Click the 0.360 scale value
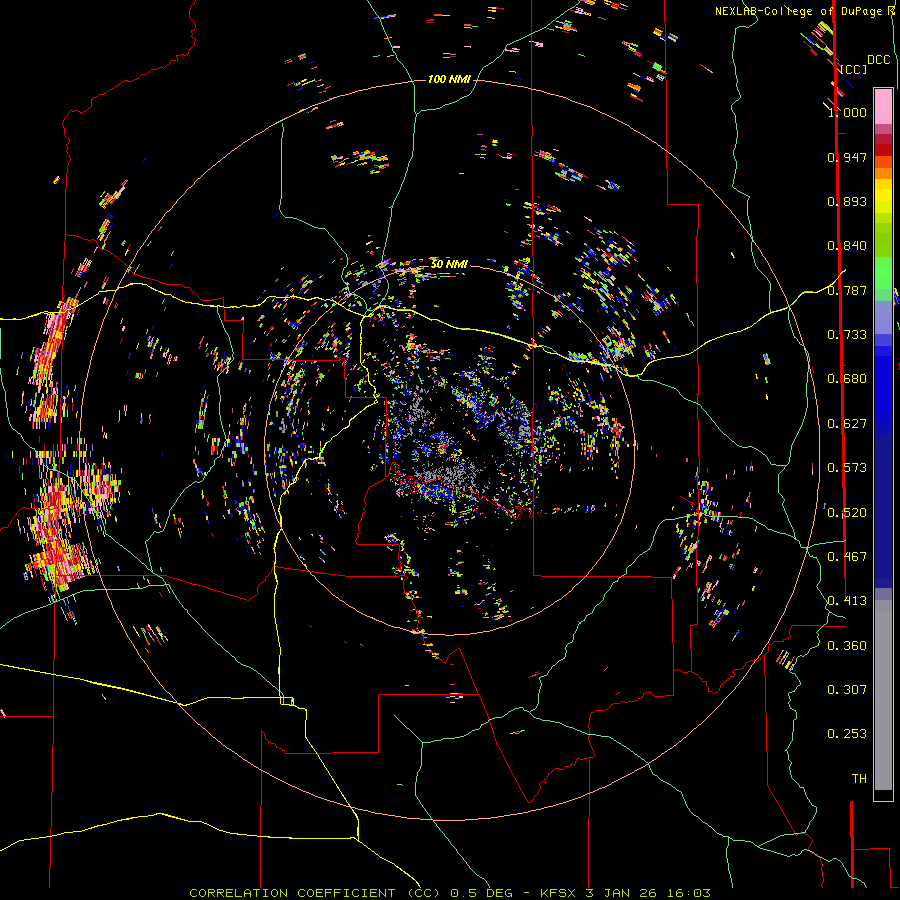Viewport: 900px width, 900px height. (847, 646)
